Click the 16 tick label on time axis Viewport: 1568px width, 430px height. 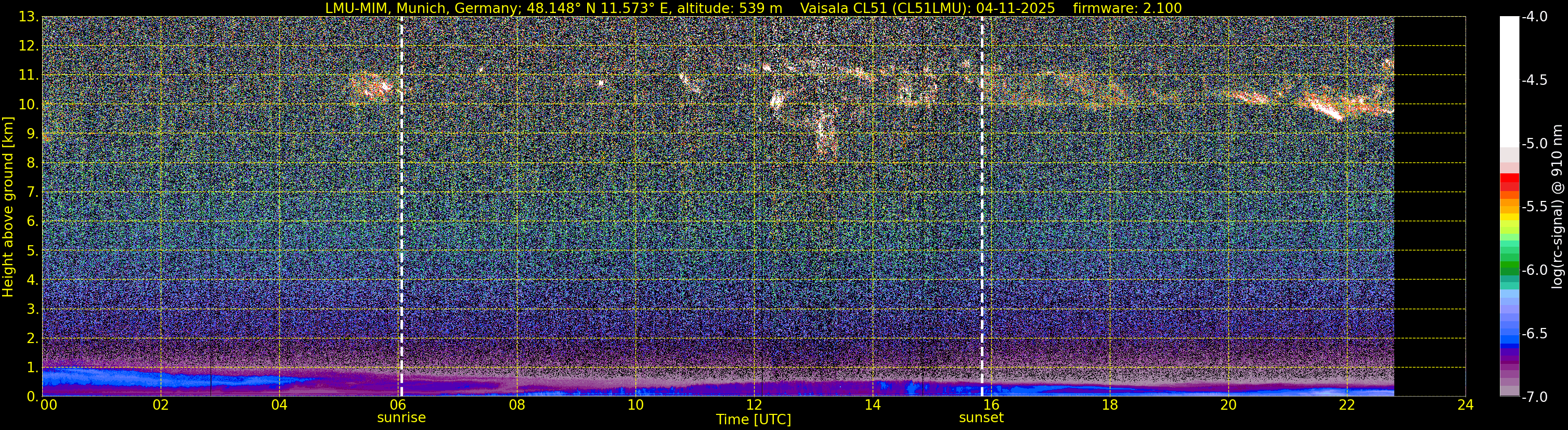991,406
